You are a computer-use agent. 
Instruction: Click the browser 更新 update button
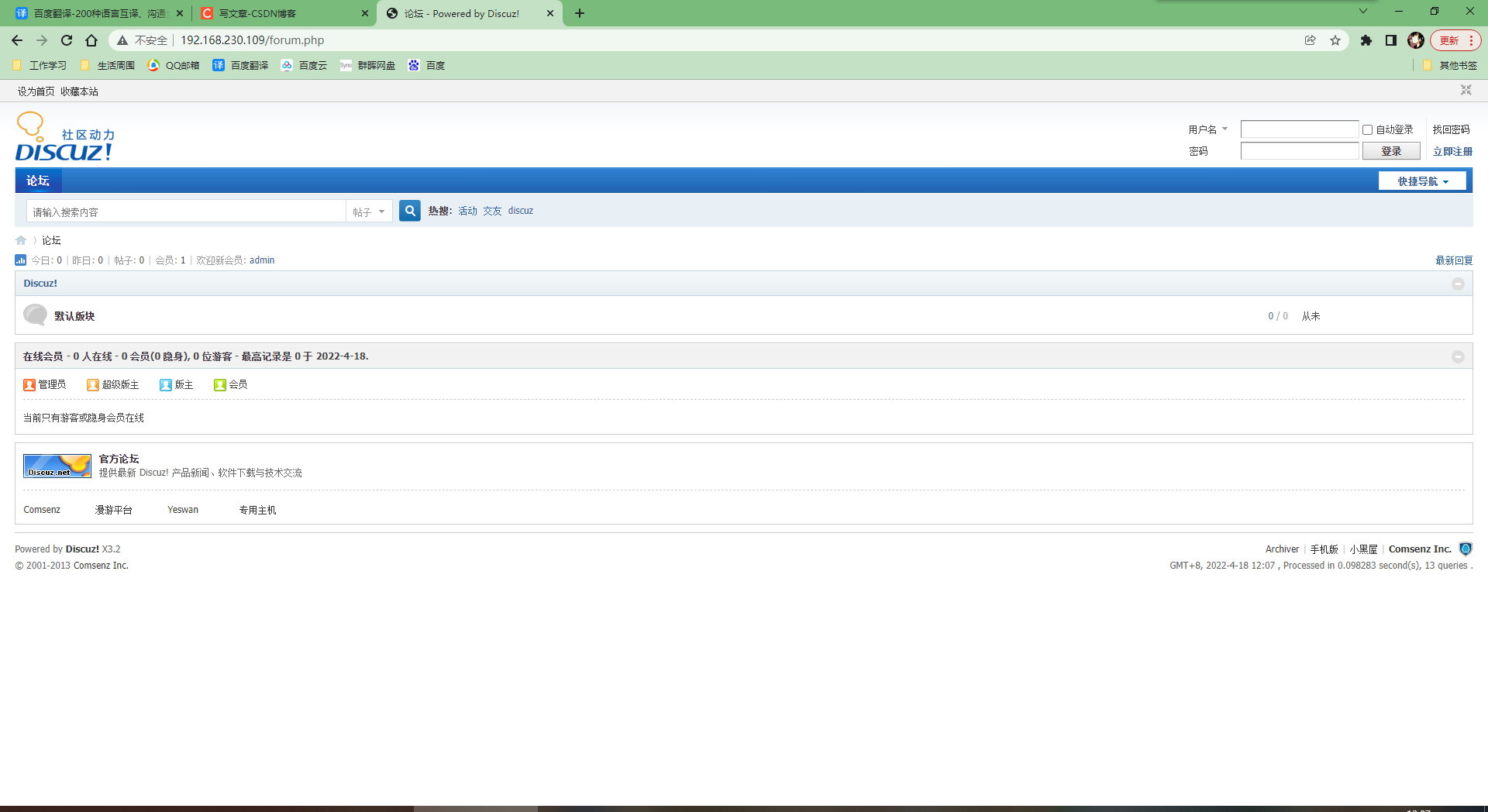1455,40
